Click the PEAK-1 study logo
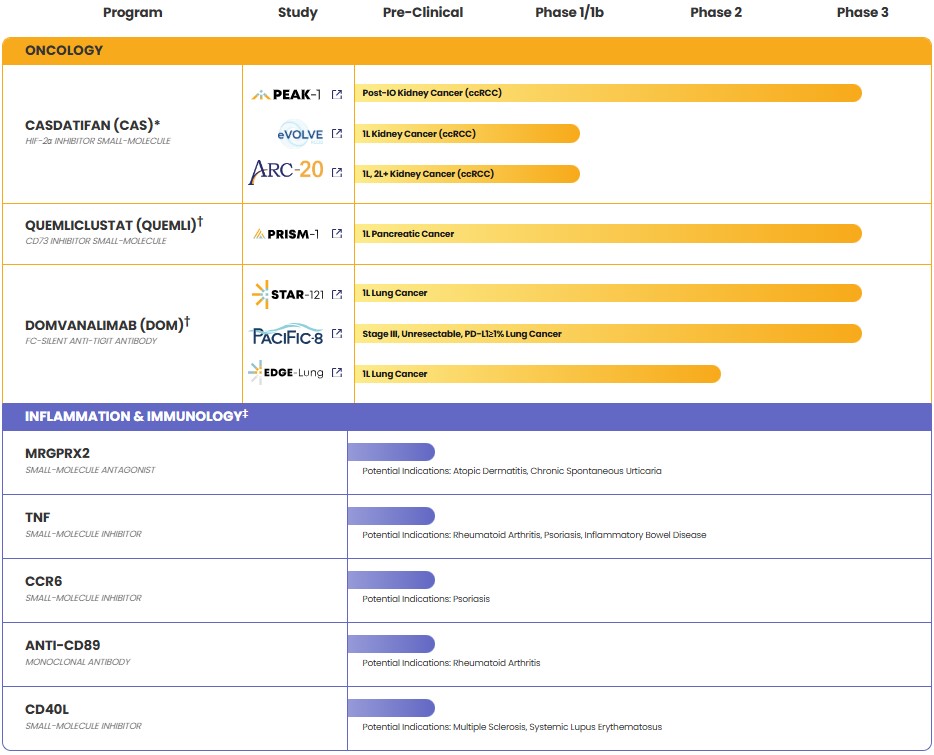Viewport: 934px width, 755px height. pyautogui.click(x=286, y=94)
